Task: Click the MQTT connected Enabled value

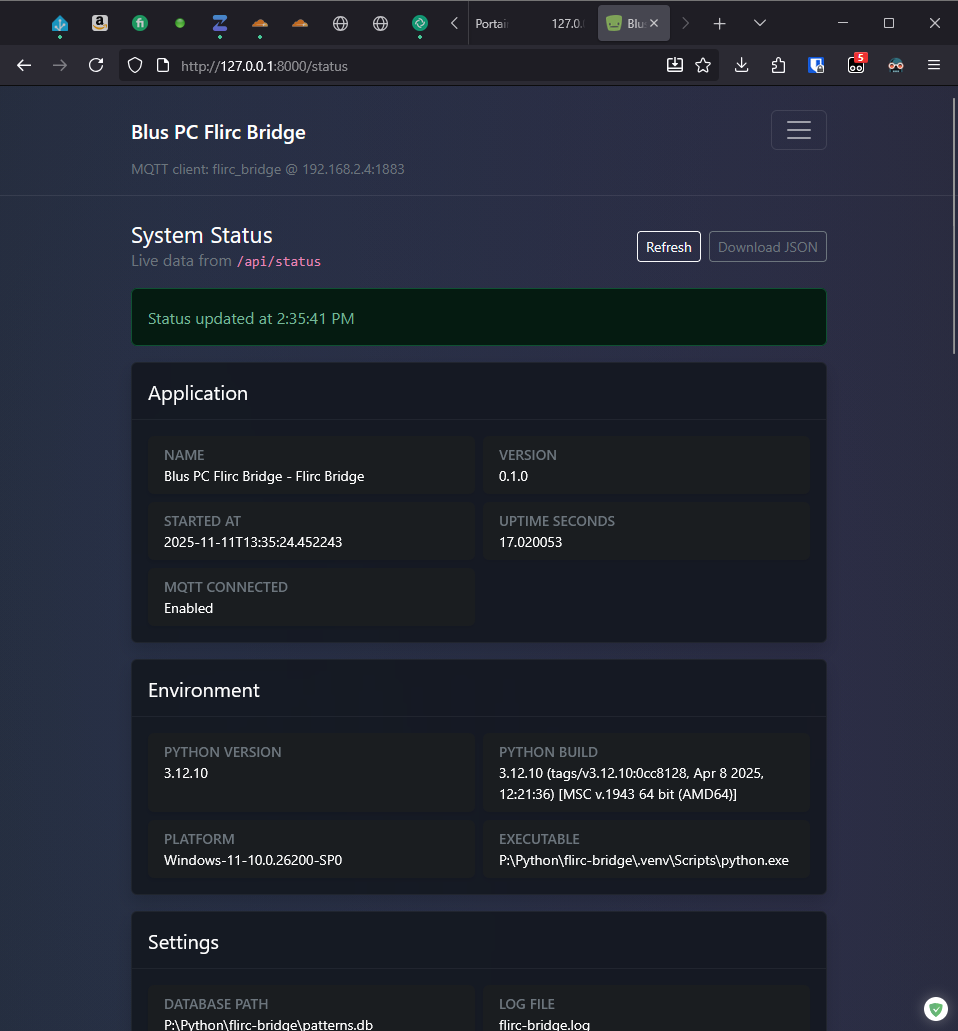Action: click(x=189, y=608)
